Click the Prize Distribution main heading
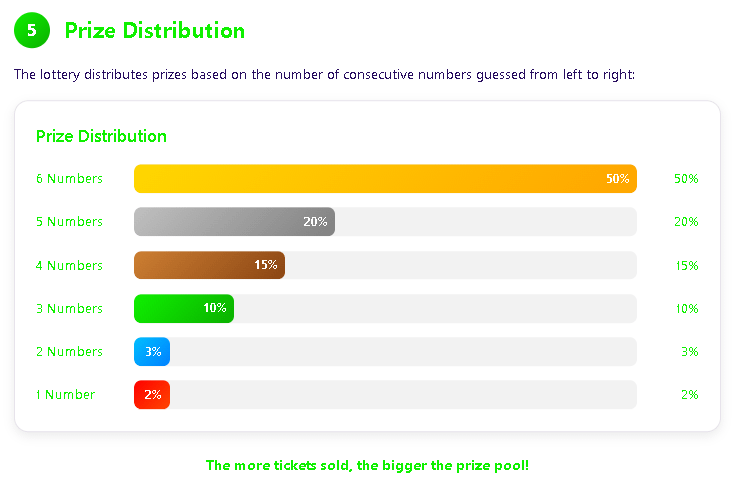Viewport: 735px width, 490px height. 154,30
